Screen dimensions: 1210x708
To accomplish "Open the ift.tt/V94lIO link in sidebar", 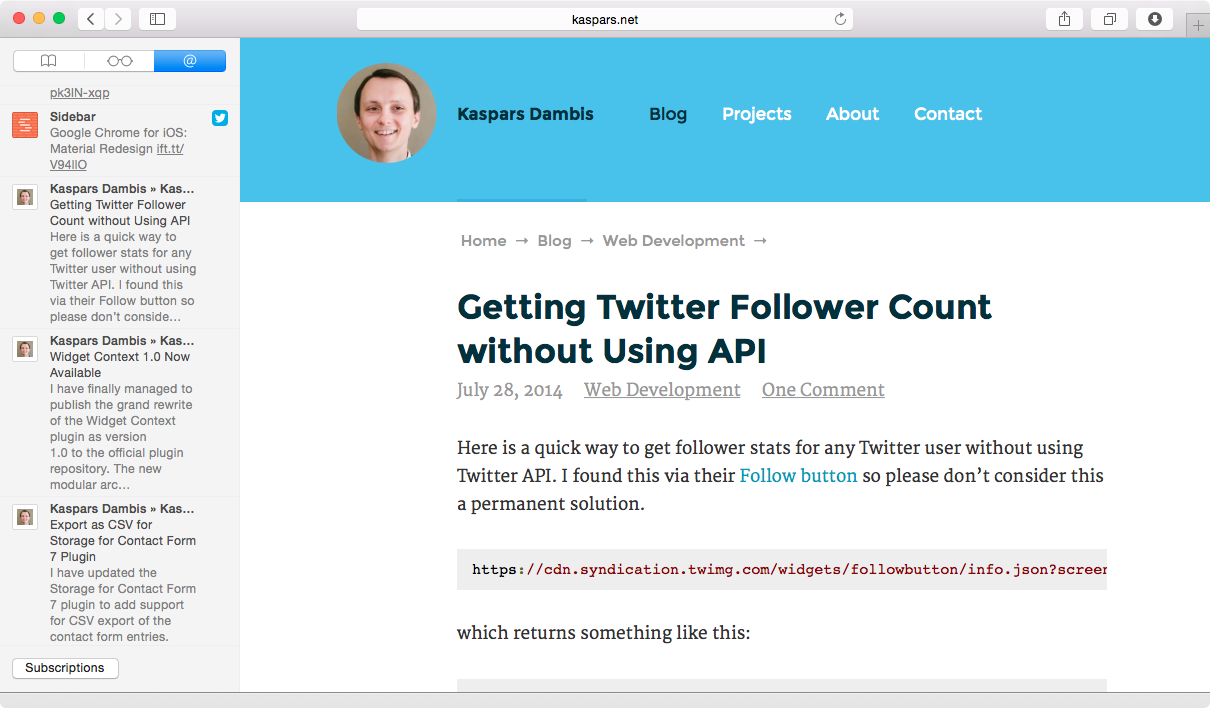I will tap(117, 157).
